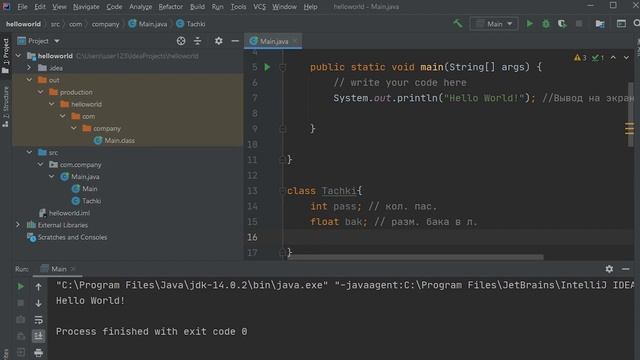640x360 pixels.
Task: Click the Search Everywhere magnifier icon
Action: point(636,24)
